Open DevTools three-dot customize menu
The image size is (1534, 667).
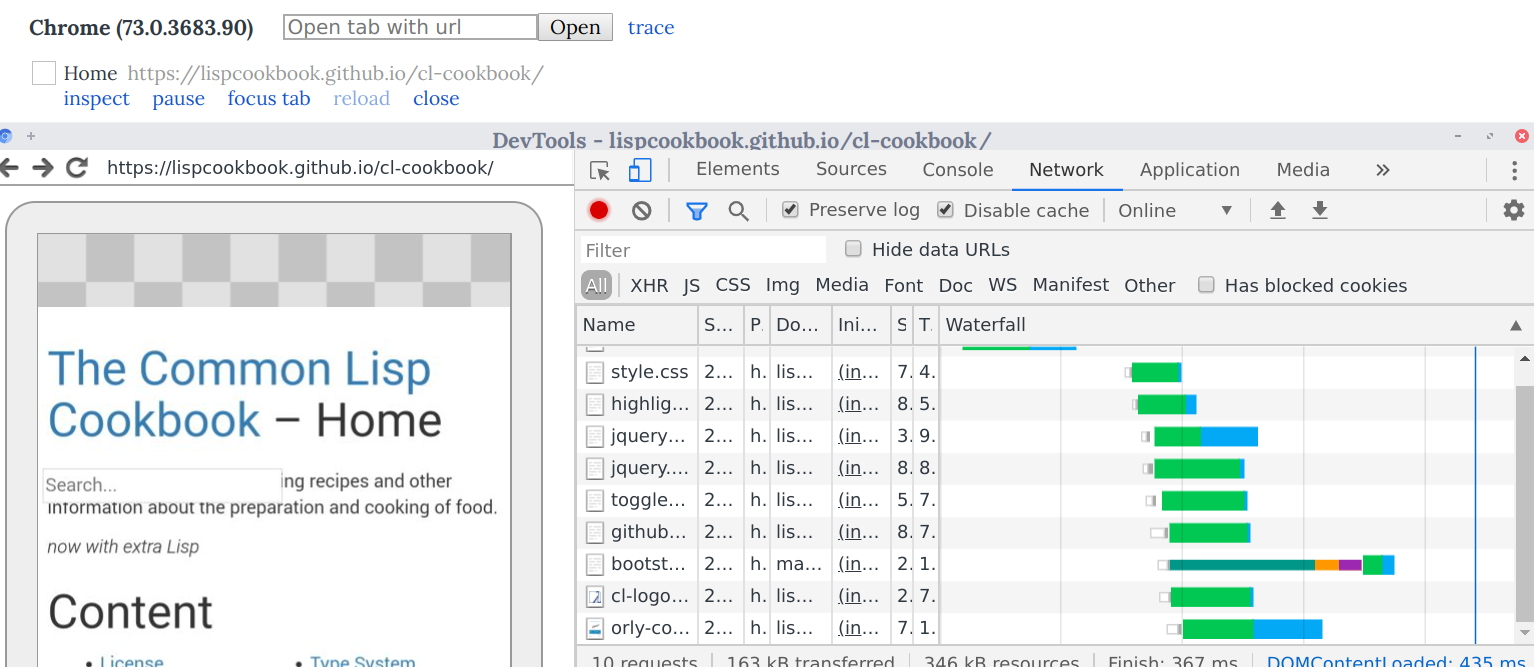(x=1514, y=170)
